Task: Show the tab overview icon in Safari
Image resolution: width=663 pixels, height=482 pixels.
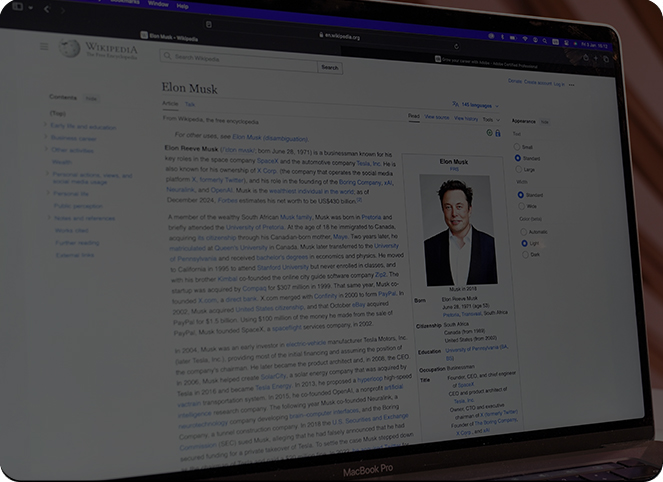Action: pyautogui.click(x=605, y=59)
